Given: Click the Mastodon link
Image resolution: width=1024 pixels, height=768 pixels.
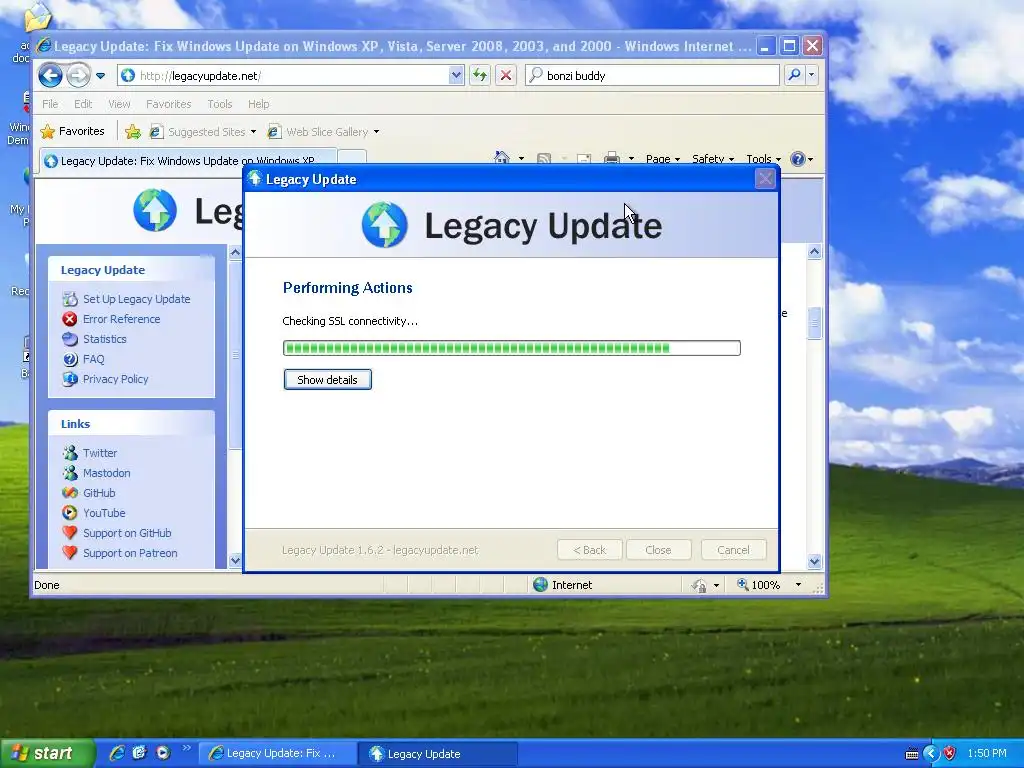Looking at the screenshot, I should point(106,473).
